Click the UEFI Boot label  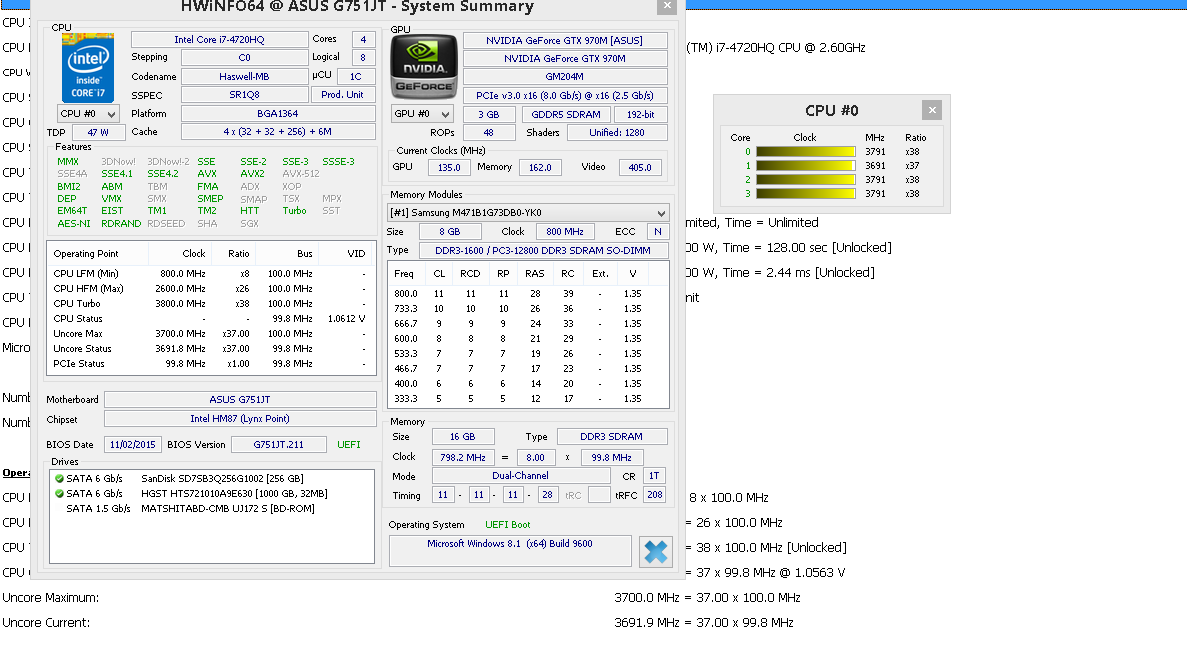(507, 525)
